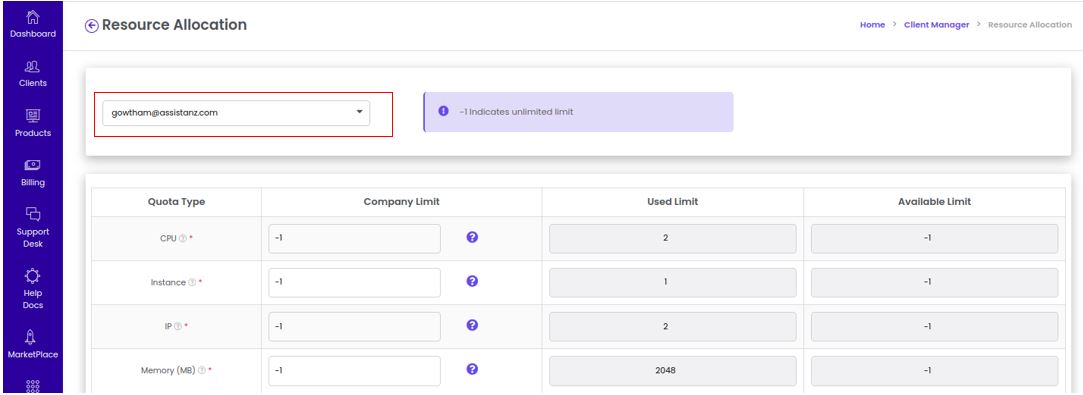Go to Client Manager breadcrumb link
The height and width of the screenshot is (395, 1083).
[937, 24]
